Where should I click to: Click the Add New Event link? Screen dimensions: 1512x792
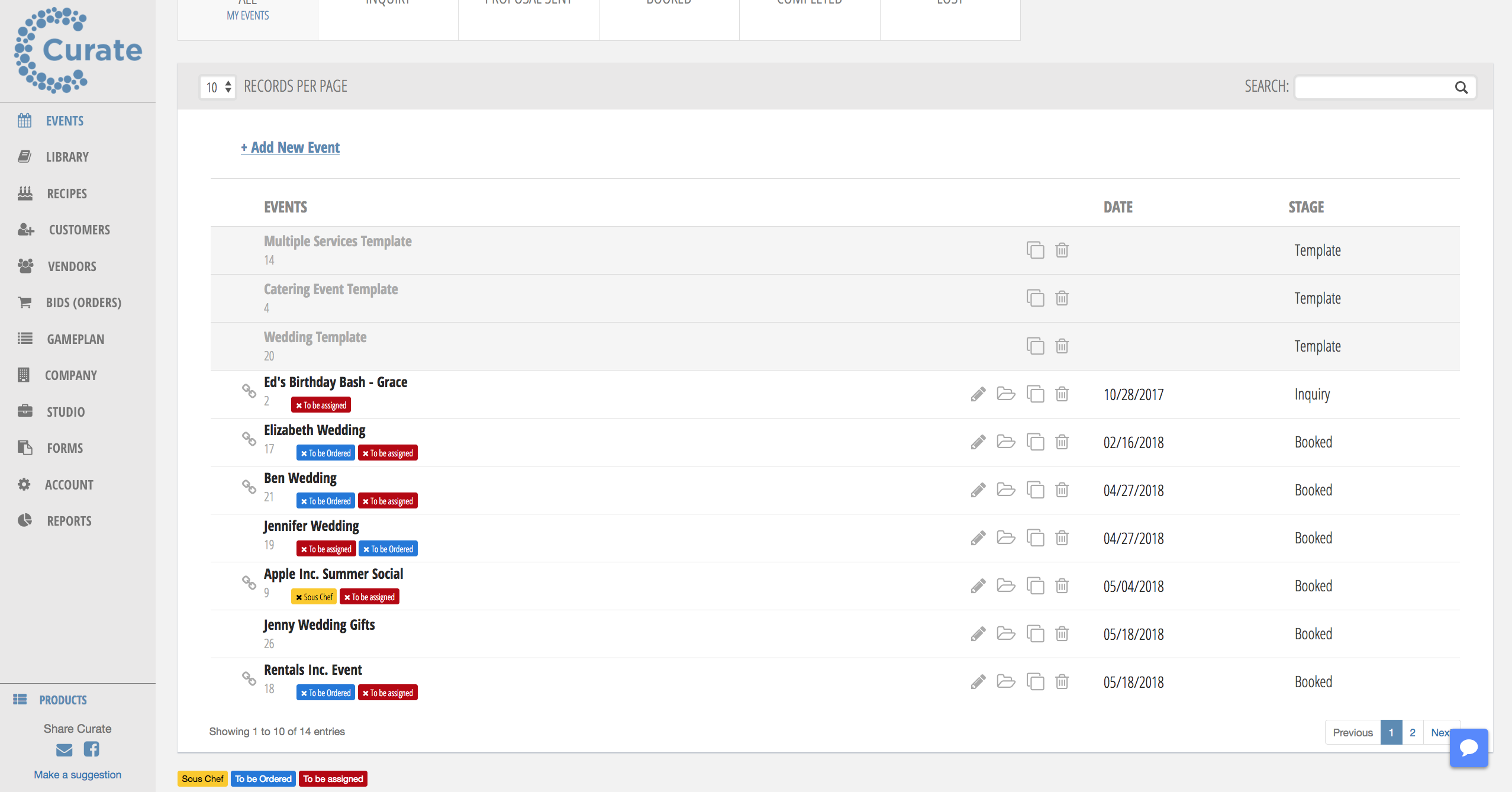tap(290, 147)
